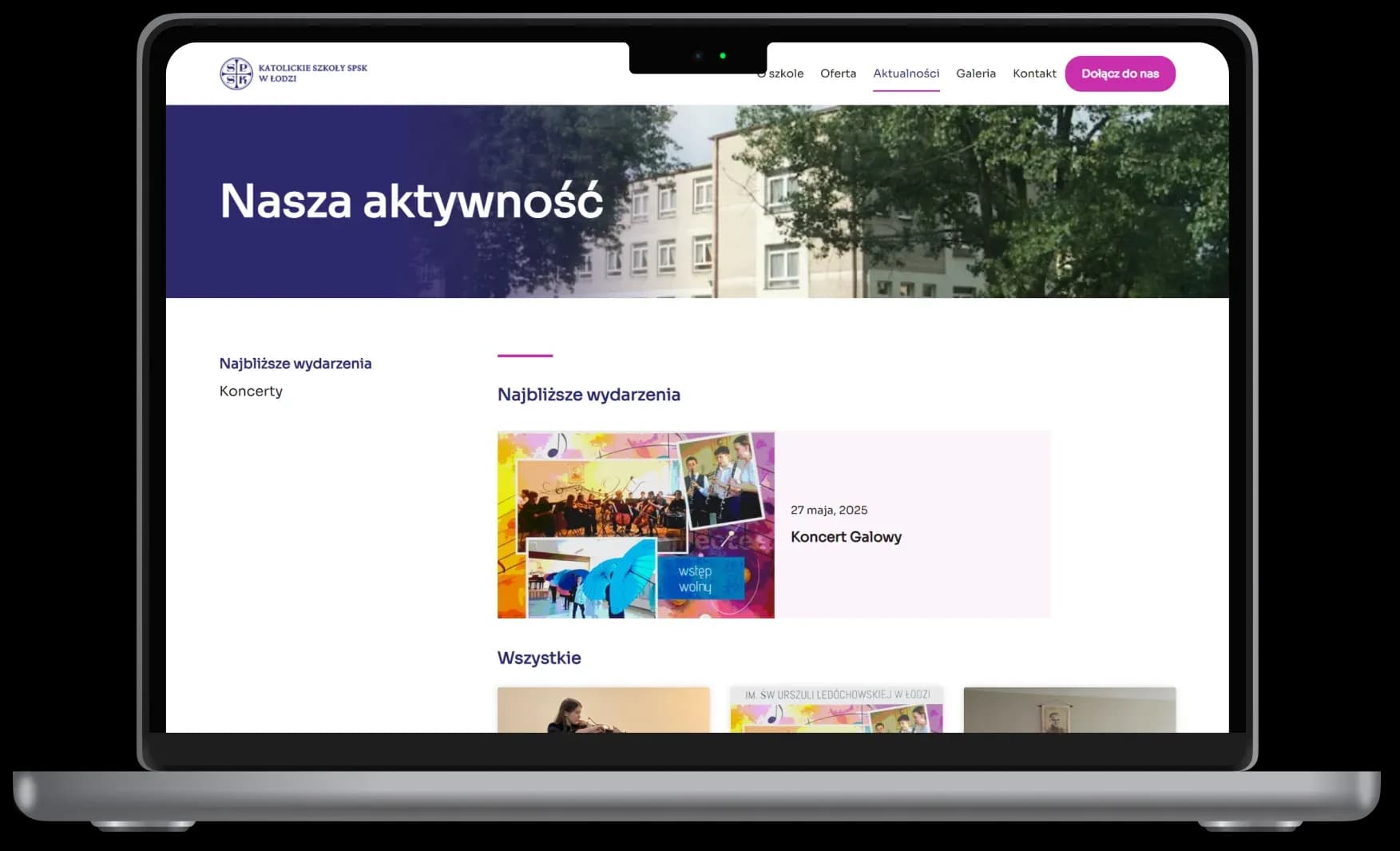Click the SPSK school logo

(236, 74)
